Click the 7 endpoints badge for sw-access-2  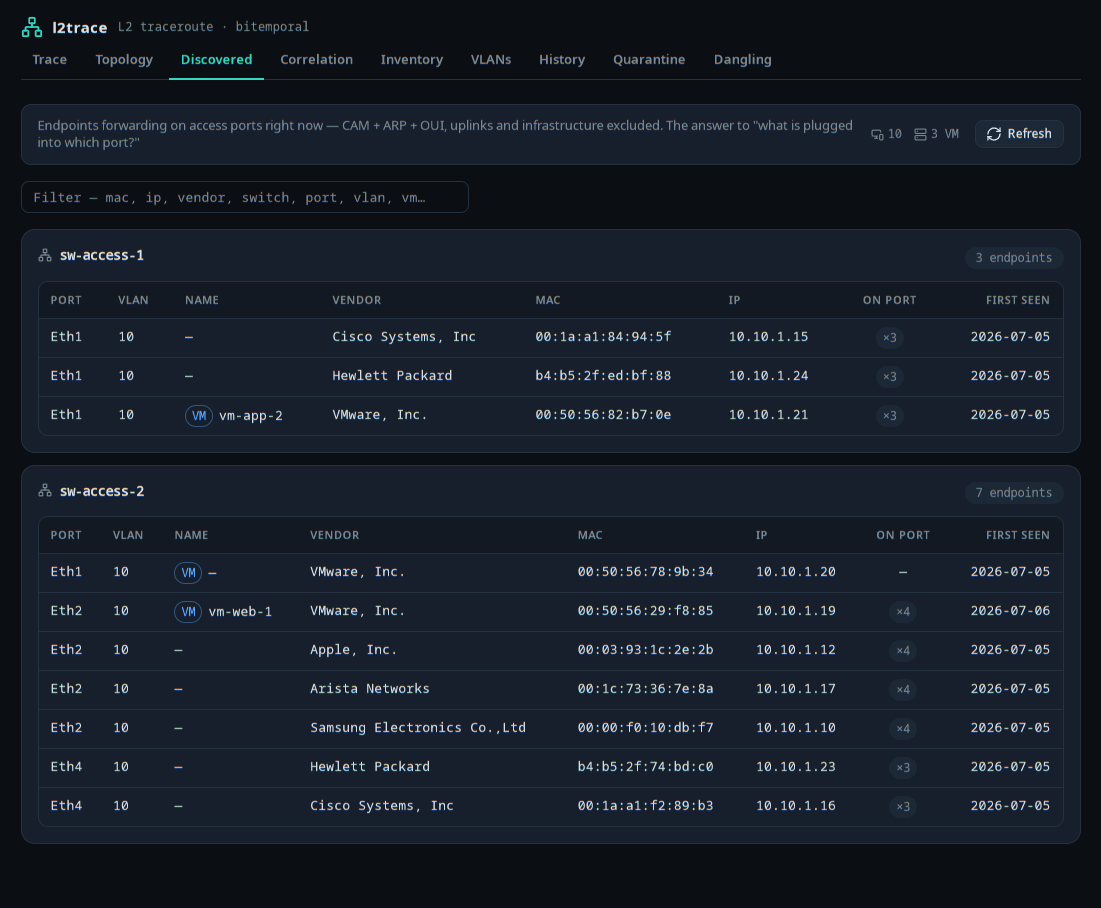[1013, 493]
